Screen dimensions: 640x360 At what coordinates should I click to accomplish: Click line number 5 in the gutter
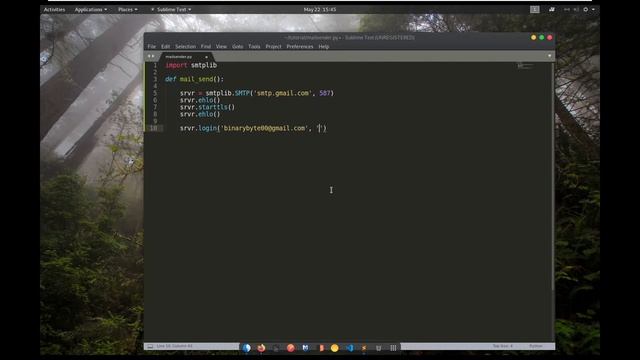click(155, 93)
